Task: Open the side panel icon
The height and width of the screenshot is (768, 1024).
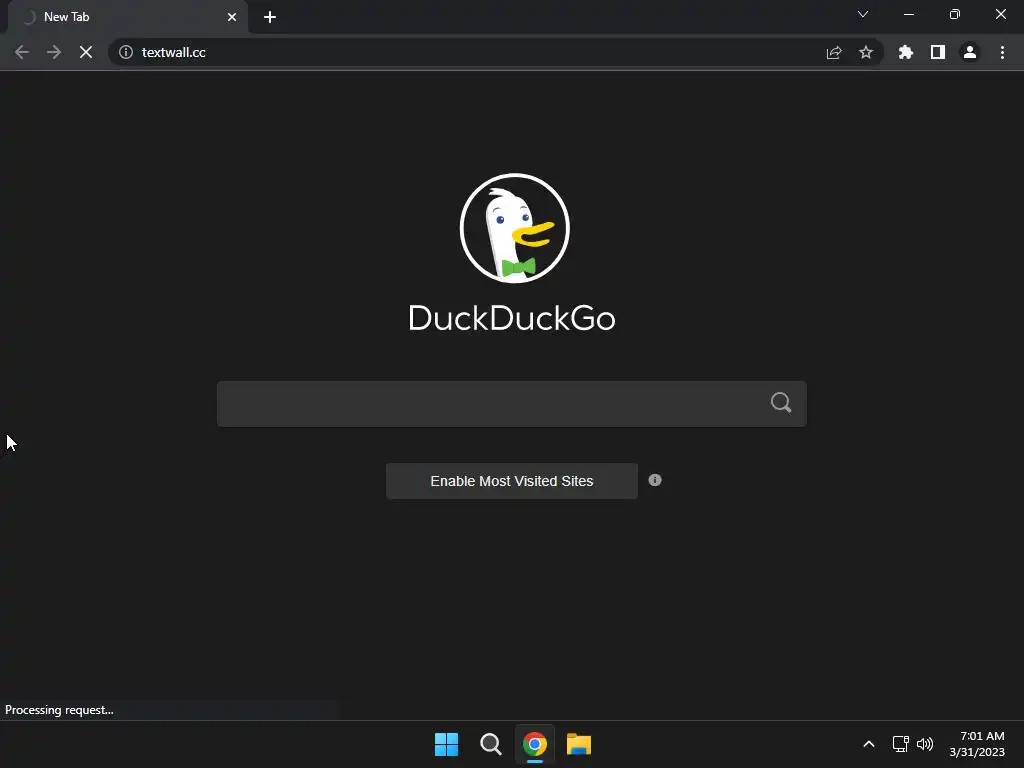Action: [938, 52]
